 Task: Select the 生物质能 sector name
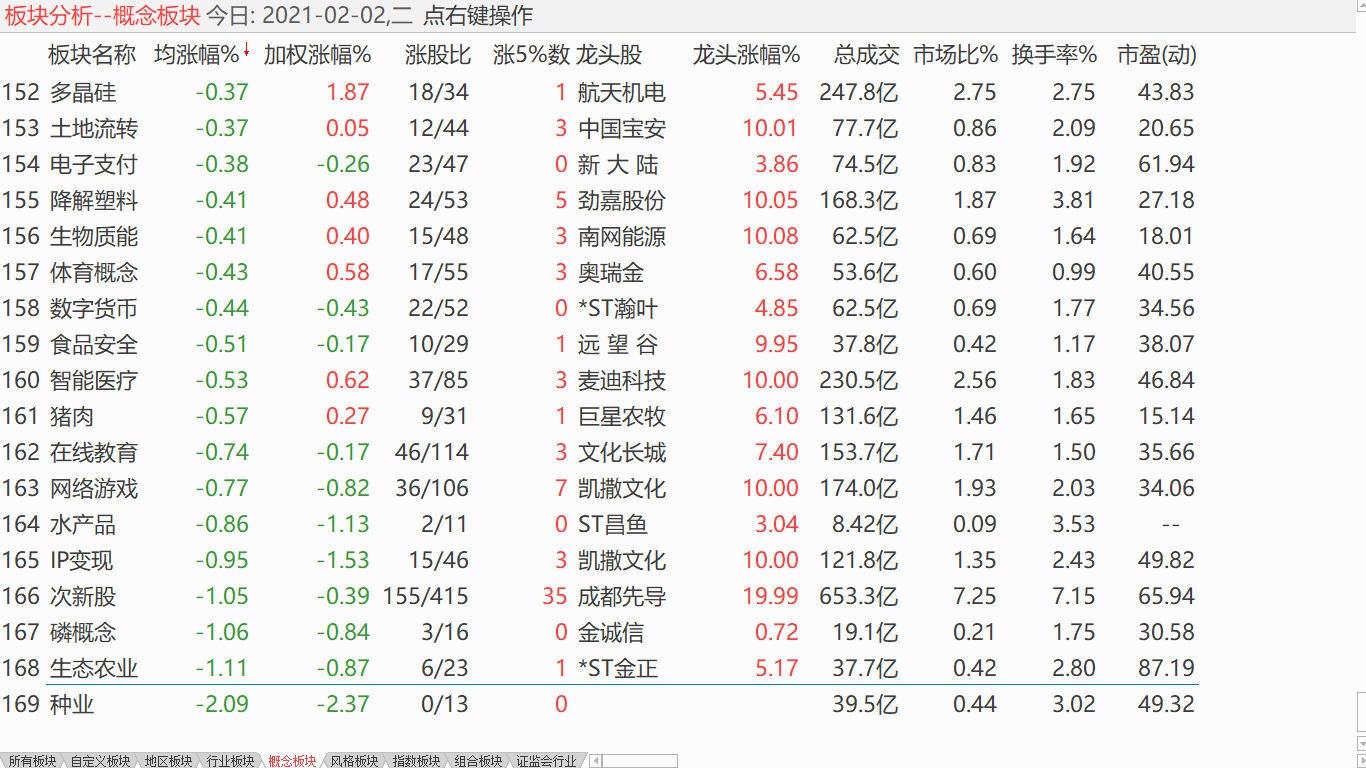(94, 236)
